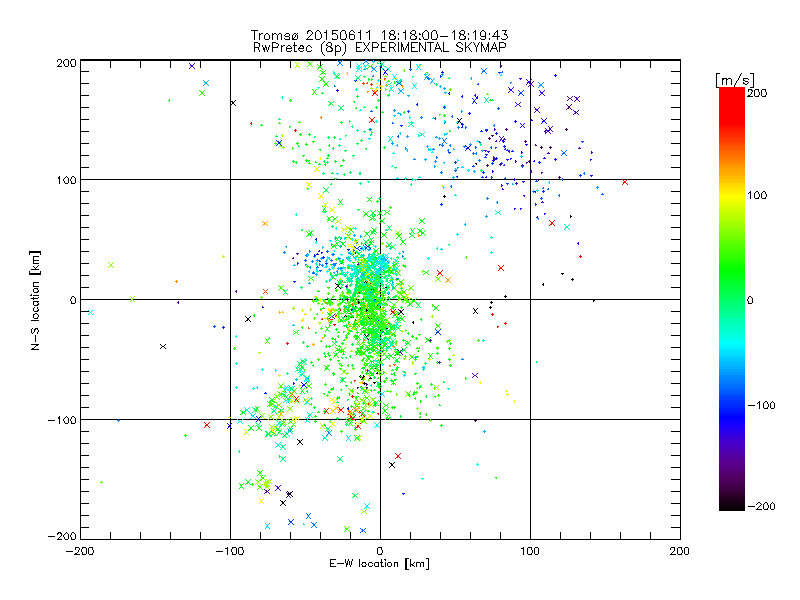Click the velocity colorbar scale

click(732, 299)
